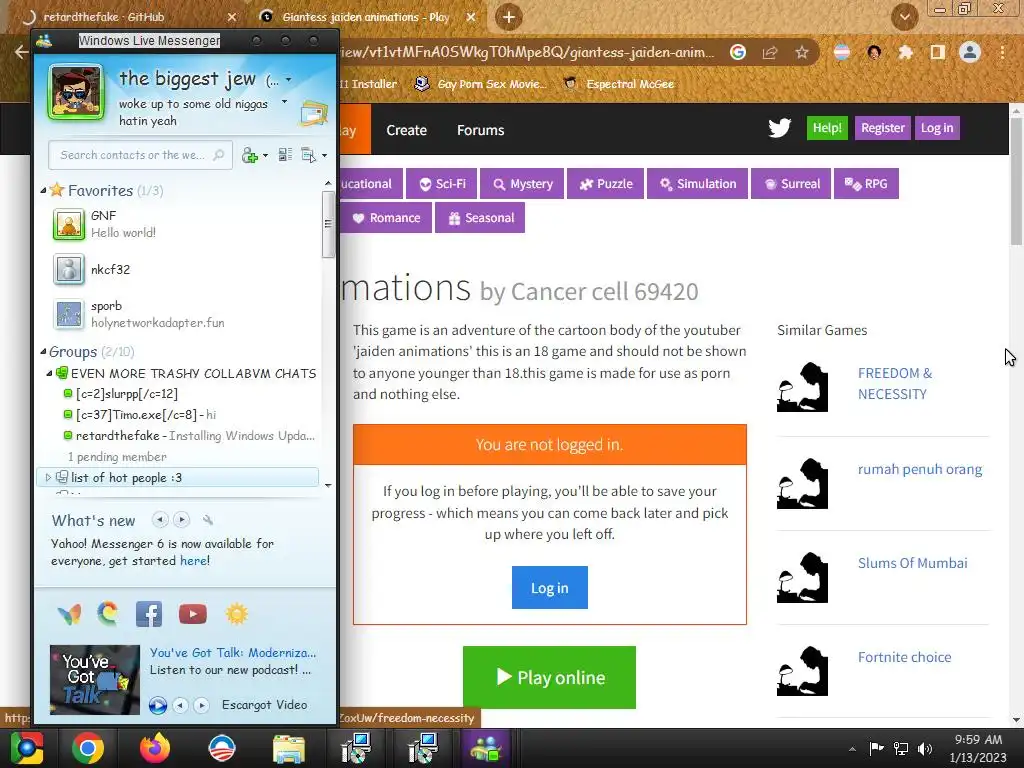Show next What's new item
The height and width of the screenshot is (768, 1024).
182,520
